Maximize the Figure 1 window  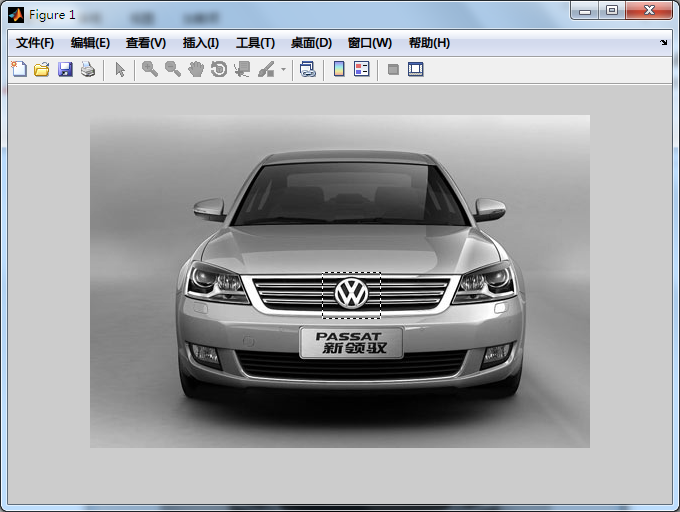click(x=612, y=11)
